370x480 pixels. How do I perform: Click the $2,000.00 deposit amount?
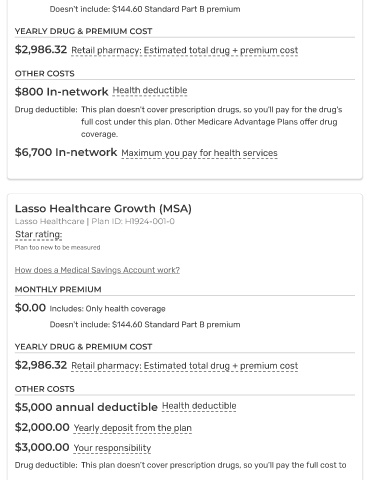point(42,427)
